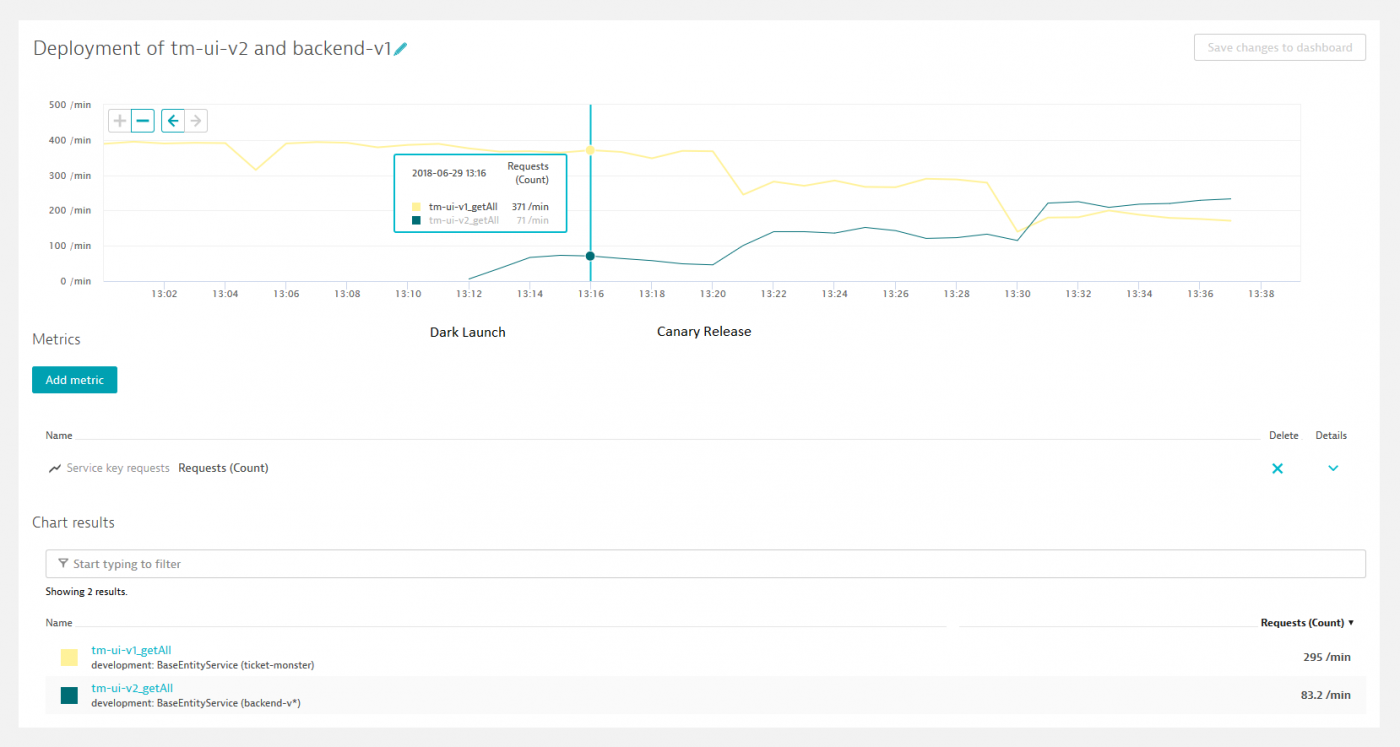
Task: Click the pencil icon to rename the chart
Action: click(x=400, y=47)
